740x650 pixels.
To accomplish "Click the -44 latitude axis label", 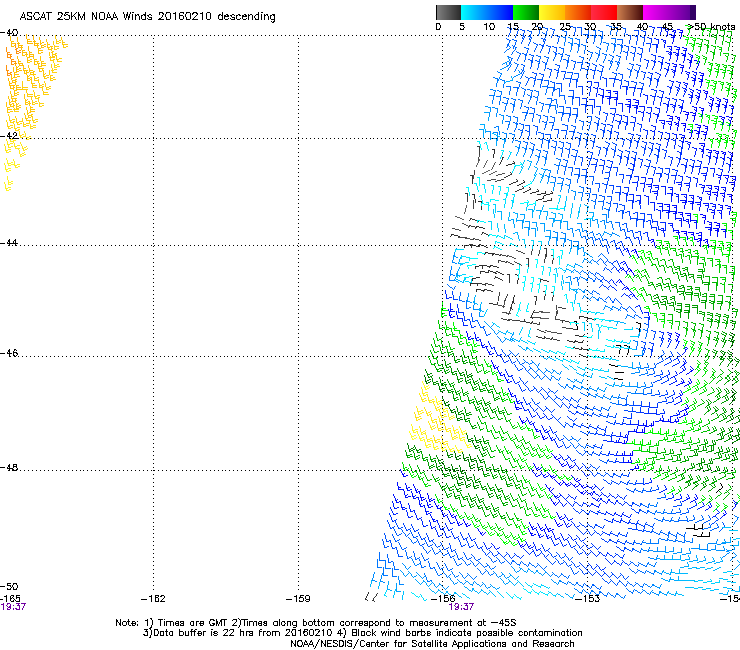I will (9, 243).
